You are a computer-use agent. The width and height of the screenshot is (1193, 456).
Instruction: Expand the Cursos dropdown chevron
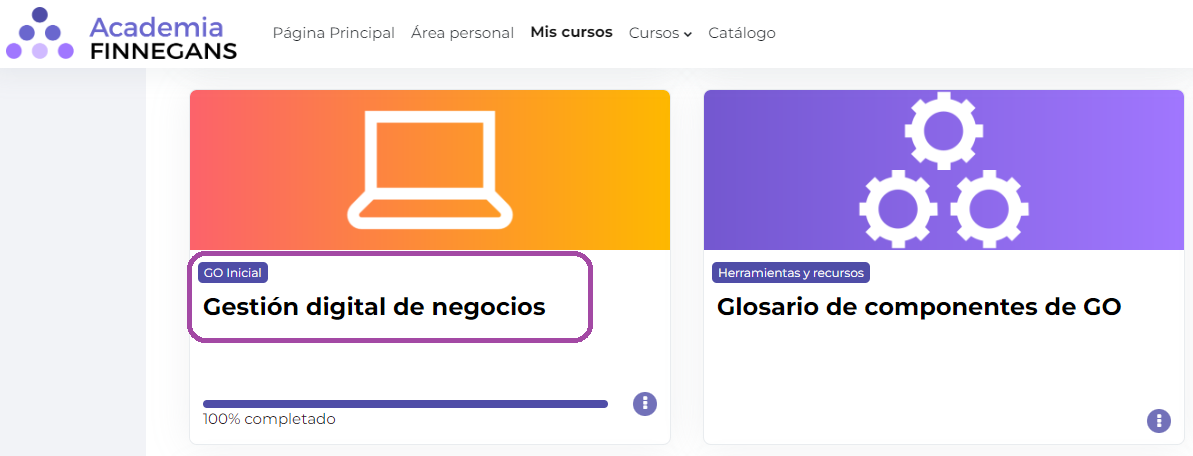pos(688,34)
